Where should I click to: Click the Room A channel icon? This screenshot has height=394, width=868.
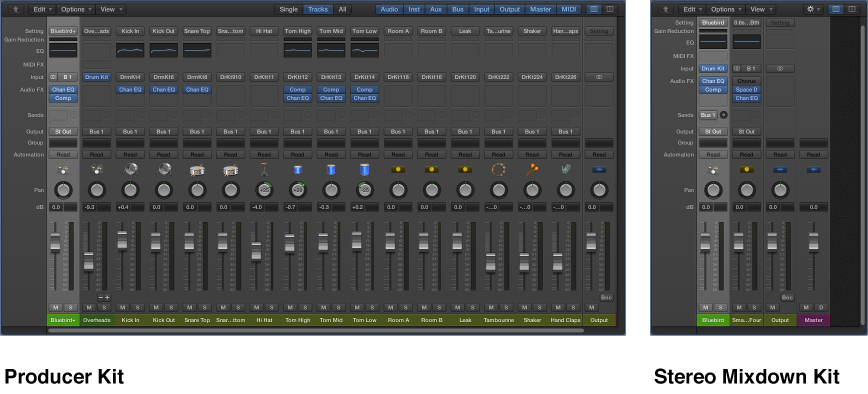click(397, 169)
